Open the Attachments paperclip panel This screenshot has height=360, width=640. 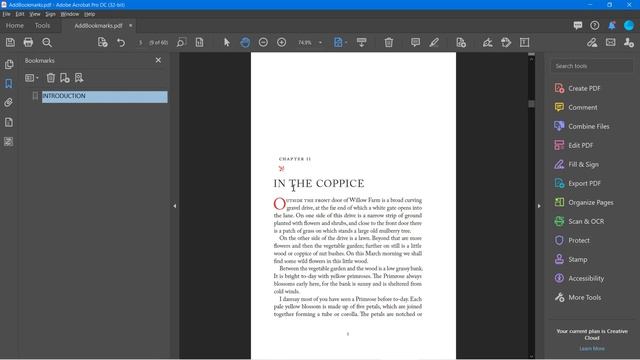click(x=9, y=102)
